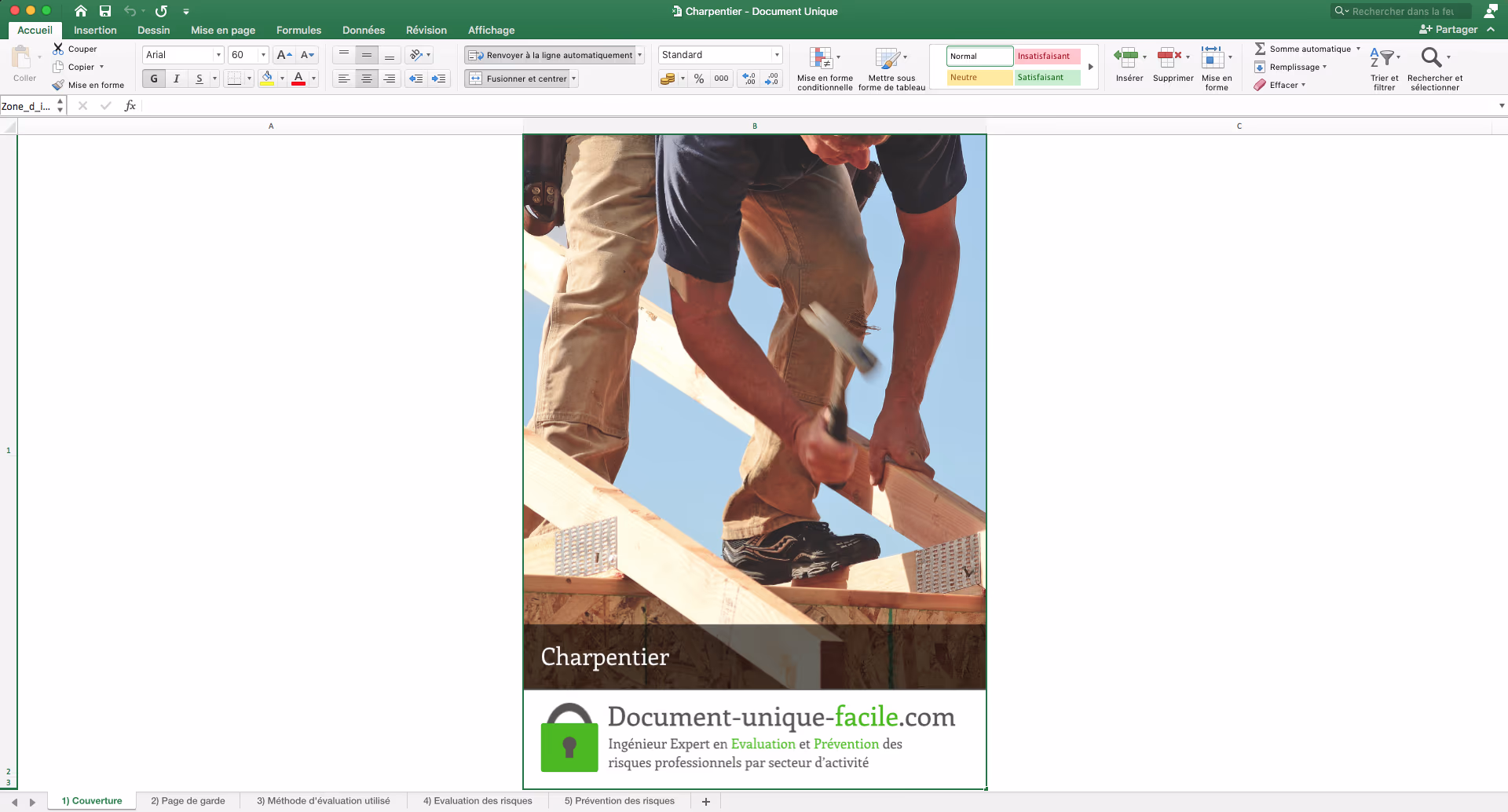Click the Insérer cells icon
The width and height of the screenshot is (1508, 812).
click(1126, 57)
